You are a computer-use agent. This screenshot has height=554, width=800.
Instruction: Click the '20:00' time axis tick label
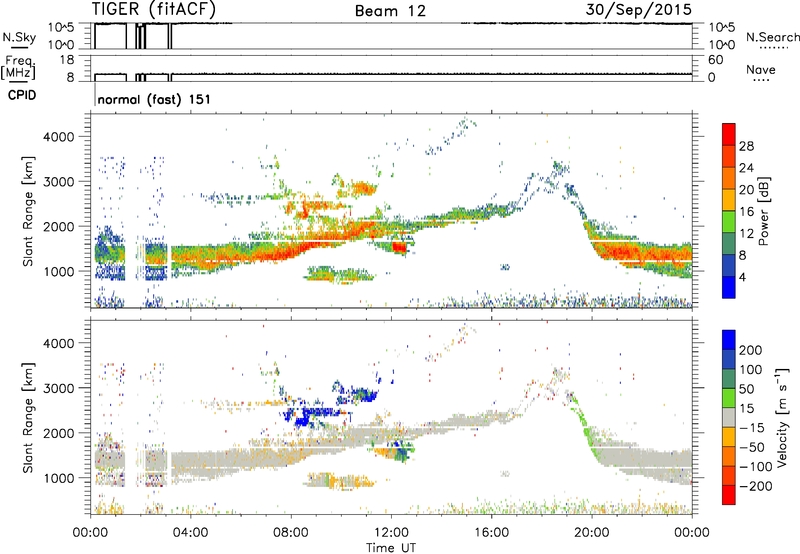pos(591,533)
